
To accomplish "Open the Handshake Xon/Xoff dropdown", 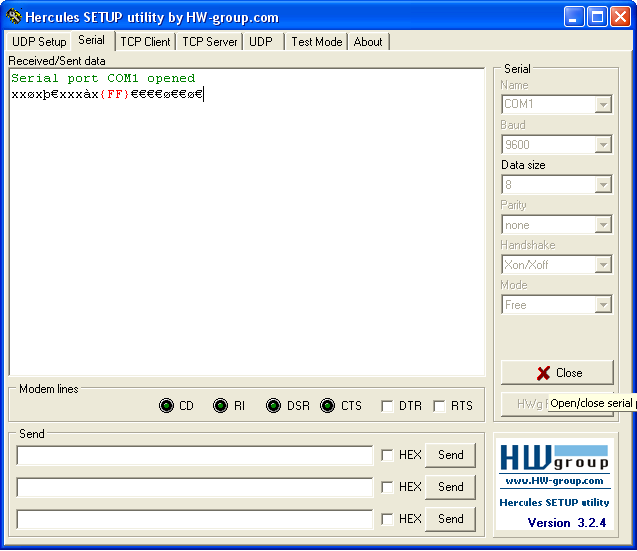I will click(x=603, y=265).
